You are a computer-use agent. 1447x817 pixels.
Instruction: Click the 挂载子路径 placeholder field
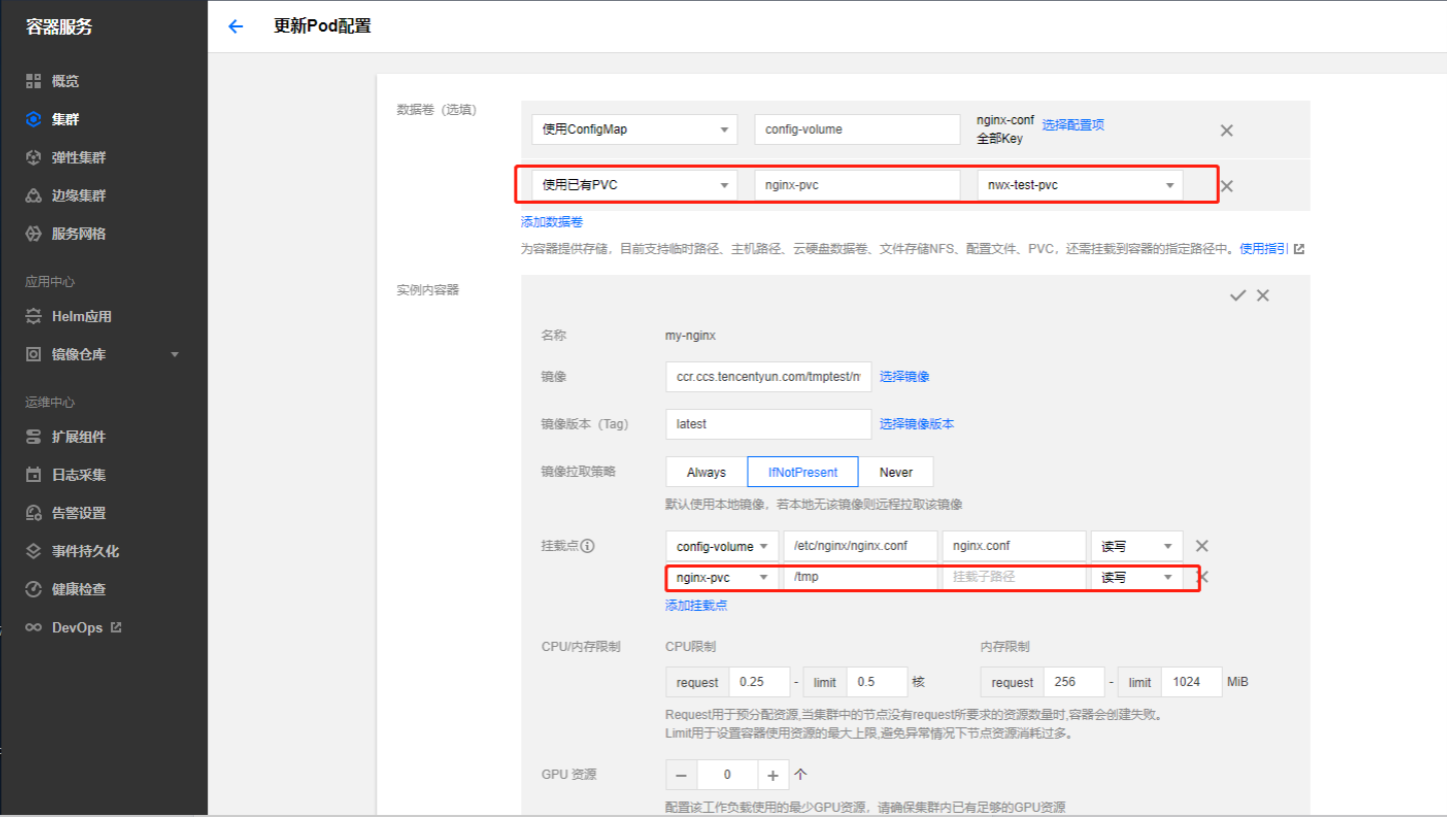(x=1014, y=577)
